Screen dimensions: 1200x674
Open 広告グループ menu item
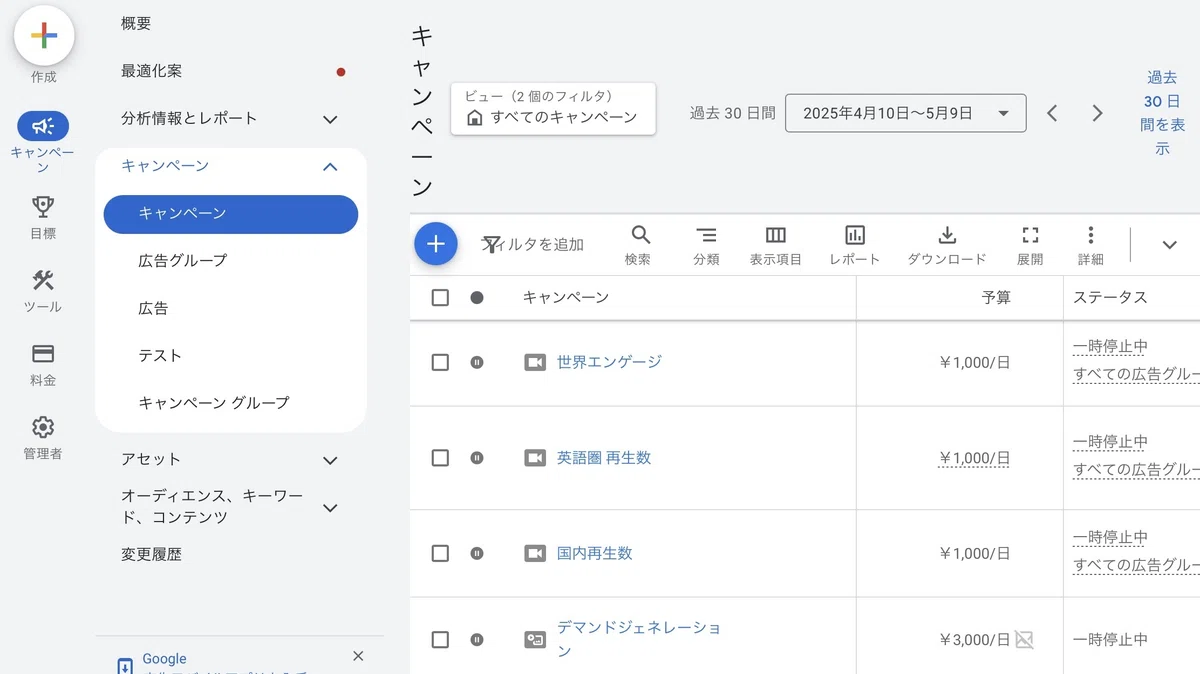click(x=183, y=261)
